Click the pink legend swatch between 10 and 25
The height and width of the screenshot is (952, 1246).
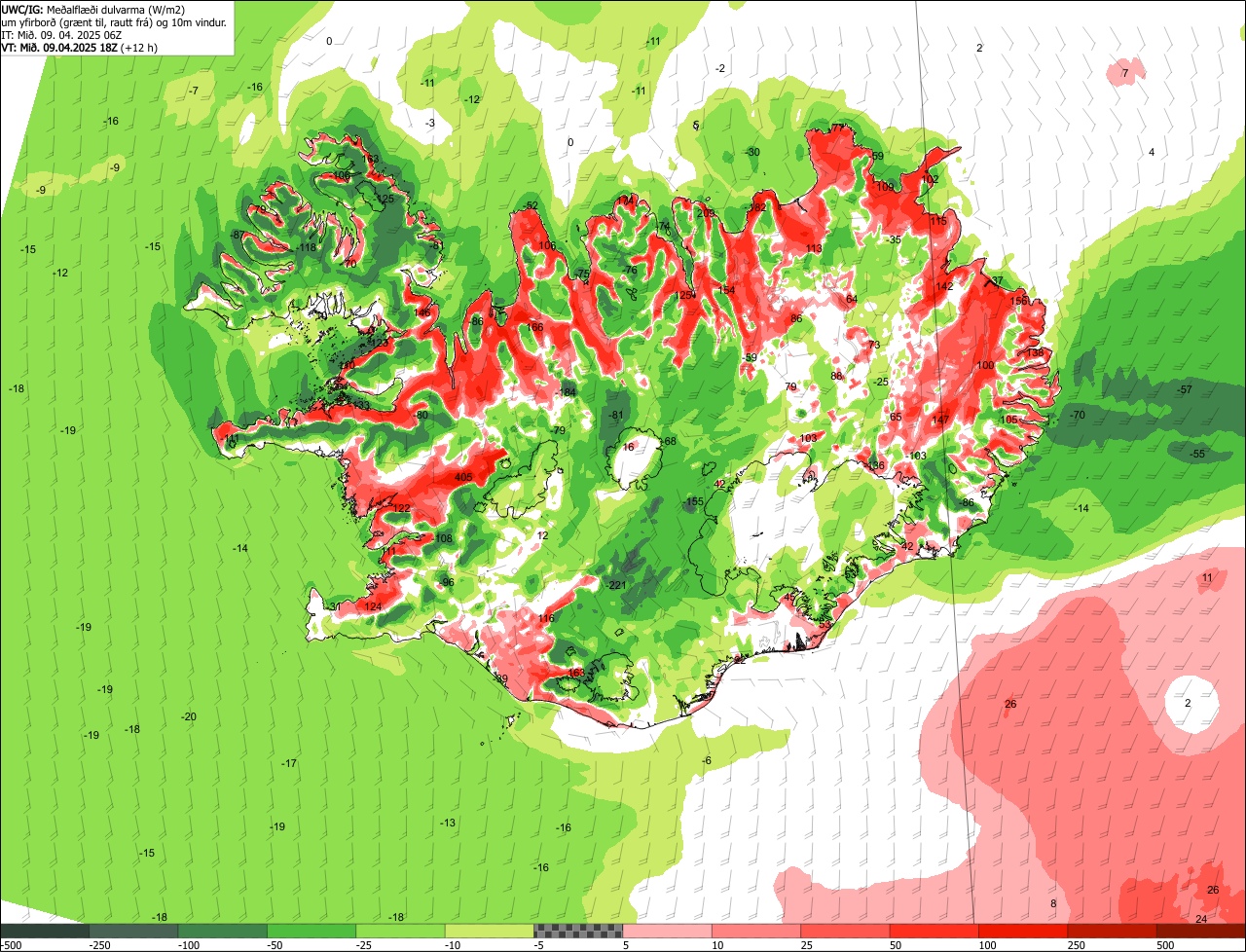point(757,931)
